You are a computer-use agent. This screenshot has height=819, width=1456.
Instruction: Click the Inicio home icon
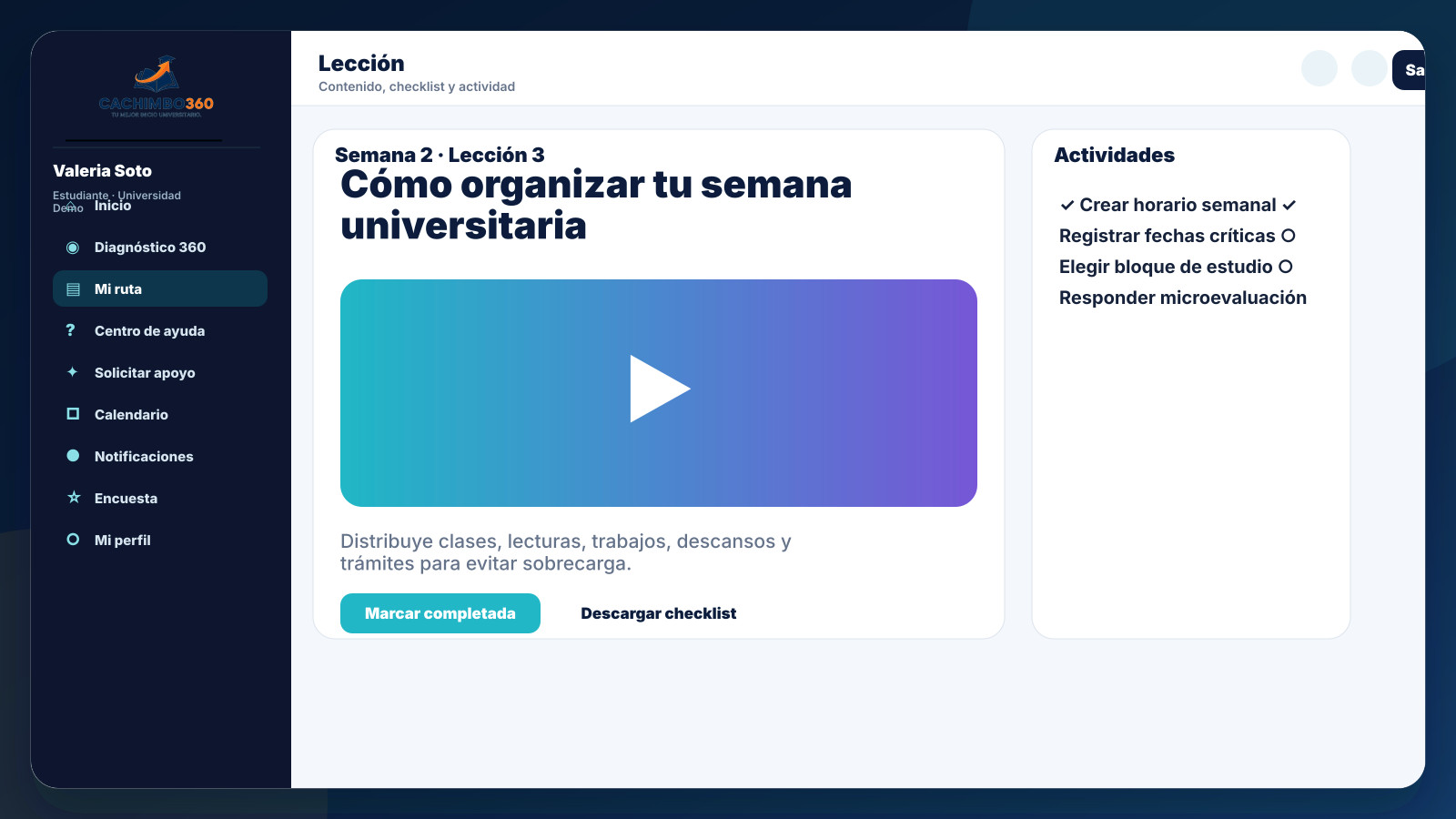pos(72,206)
